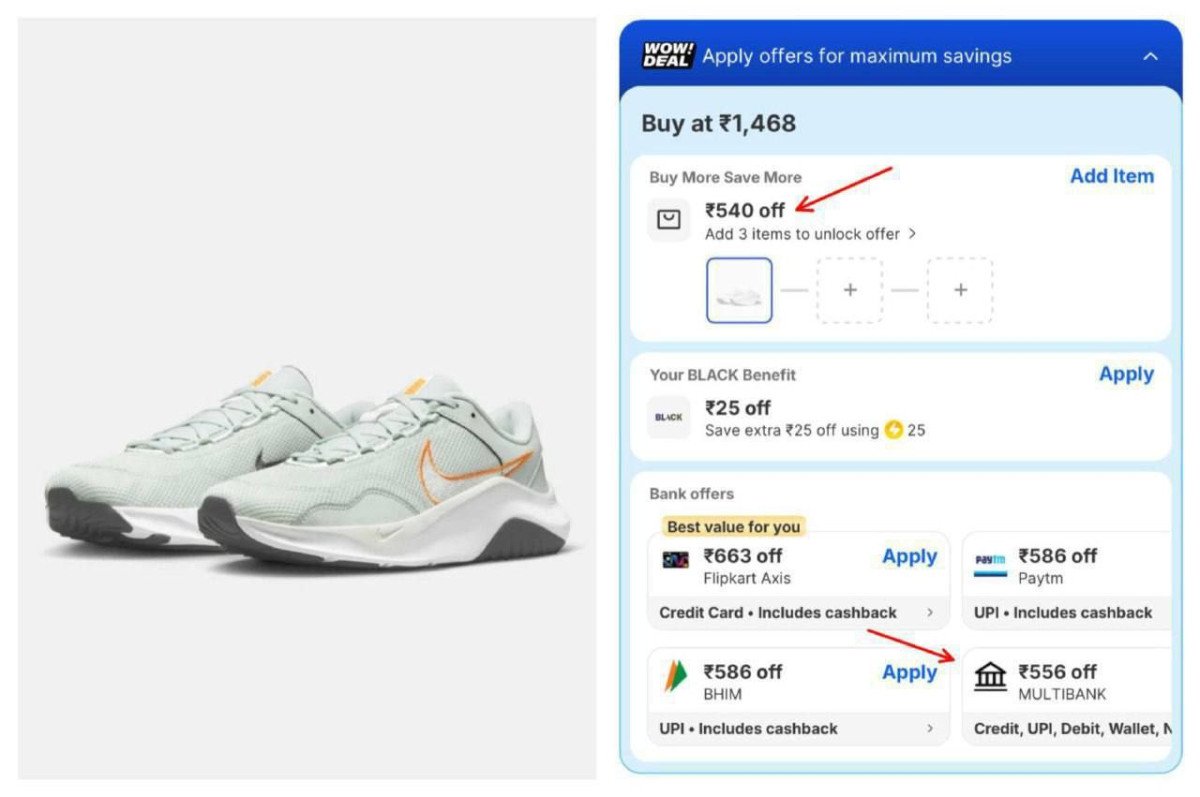Click the Add Item link
This screenshot has width=1200, height=797.
[1111, 176]
